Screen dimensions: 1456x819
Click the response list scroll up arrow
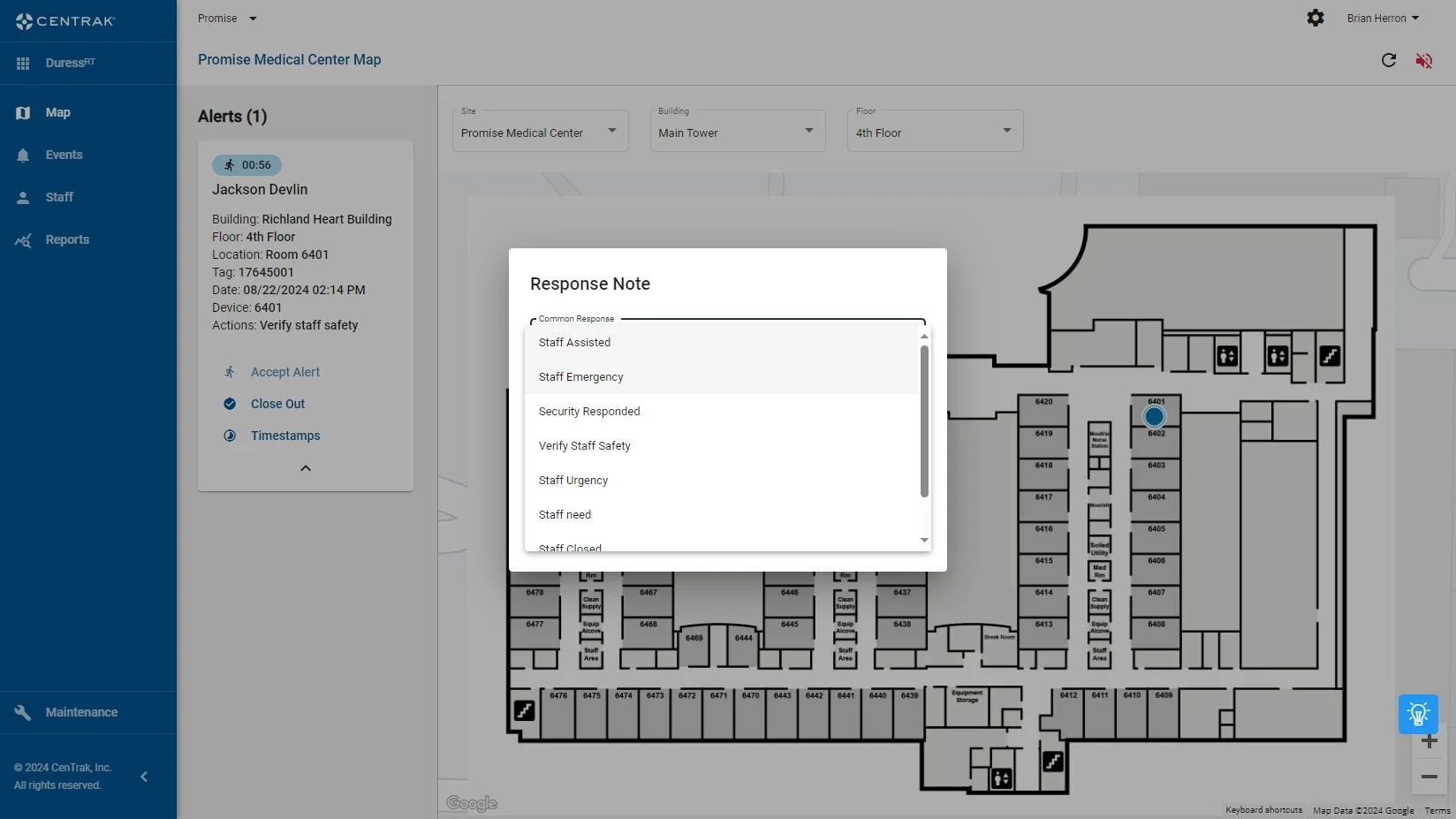click(924, 337)
